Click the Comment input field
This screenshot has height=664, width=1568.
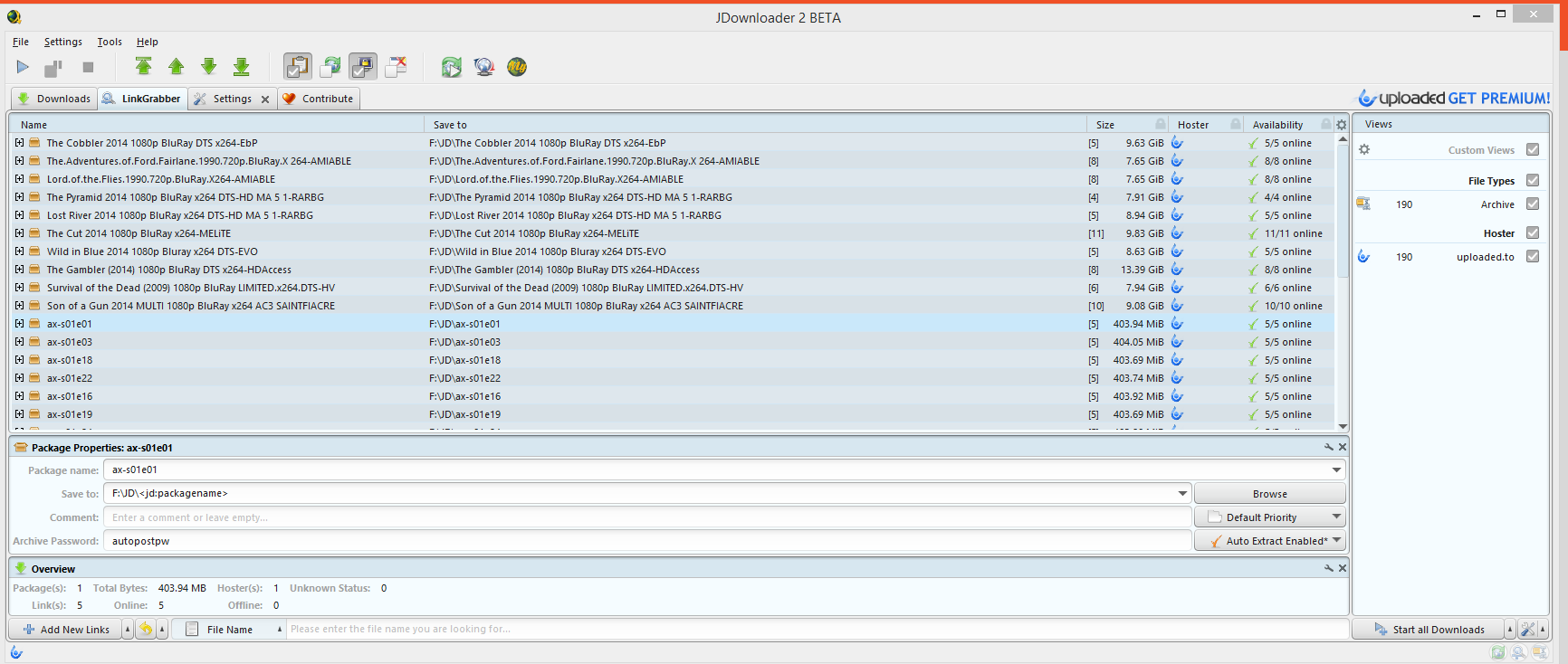(x=647, y=517)
